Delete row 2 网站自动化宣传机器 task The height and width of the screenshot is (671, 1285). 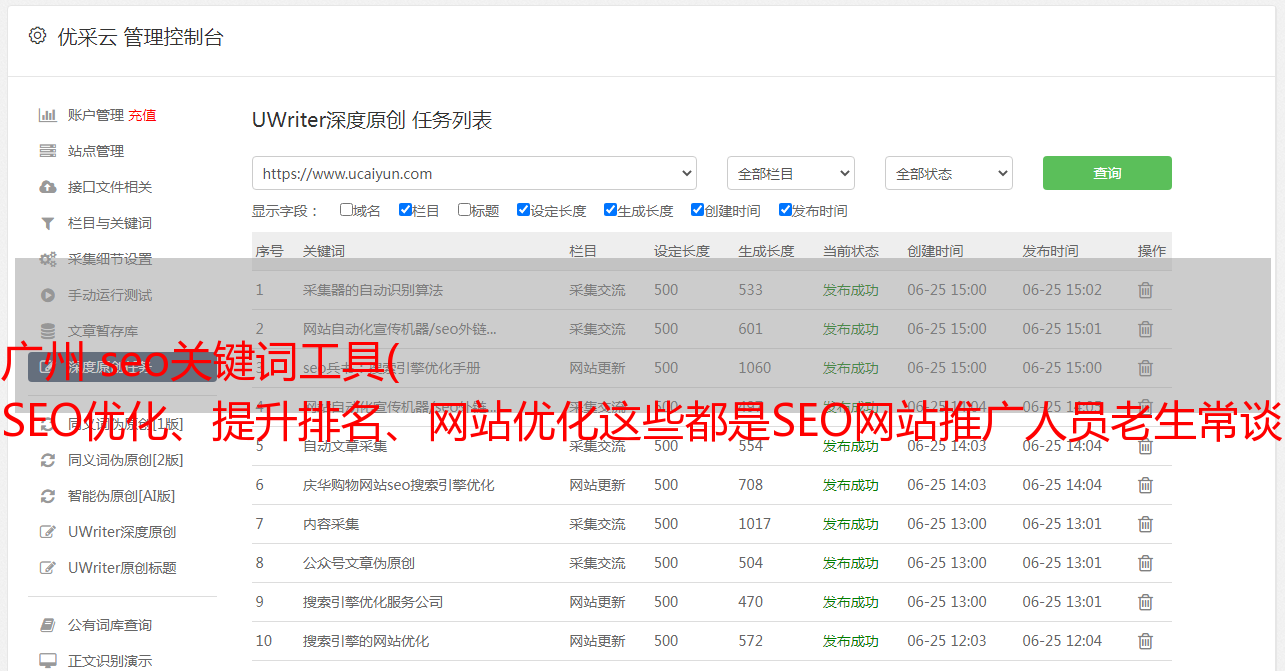pos(1146,329)
